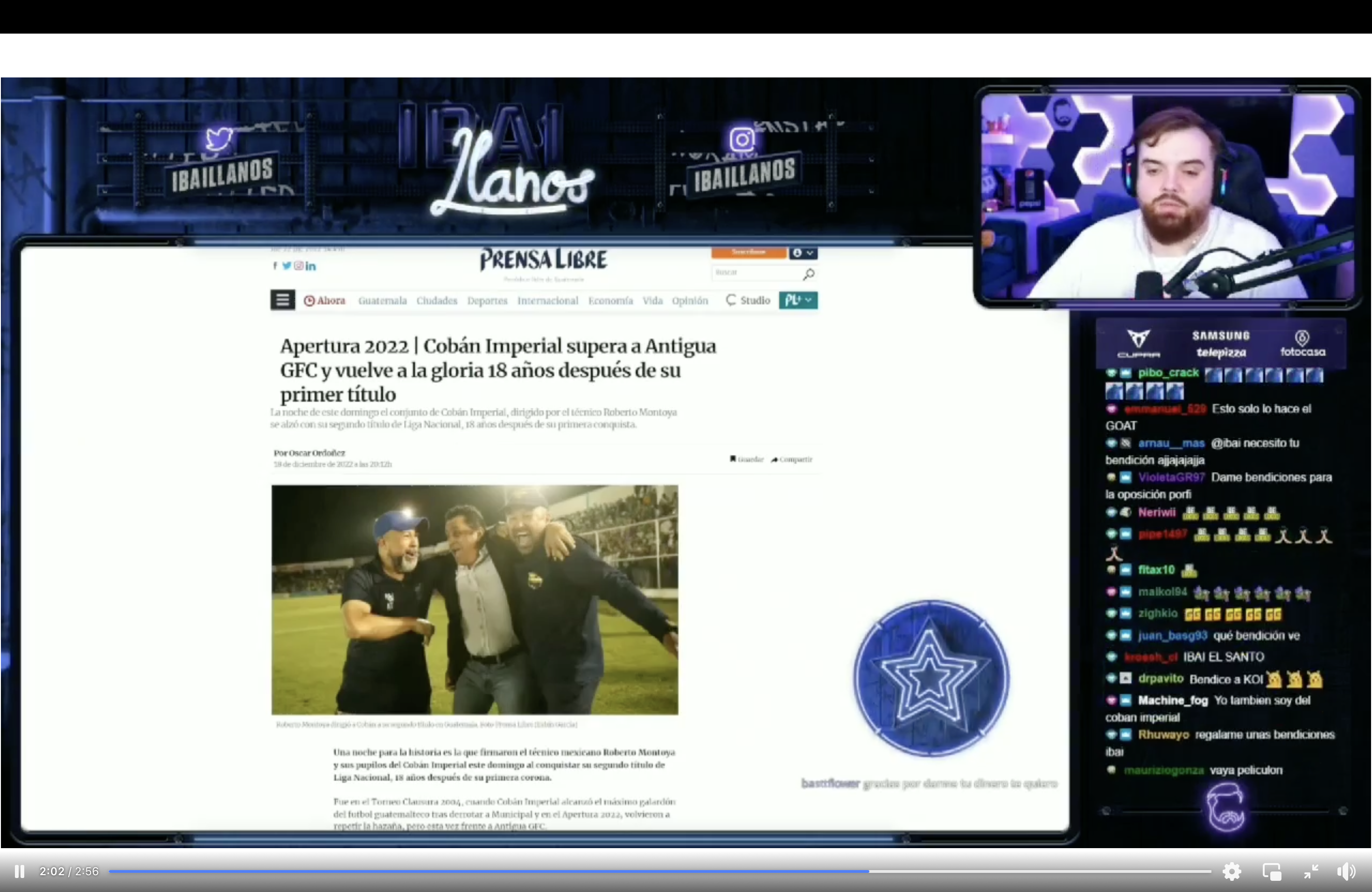Open the video player settings gear
1372x892 pixels.
click(x=1232, y=871)
